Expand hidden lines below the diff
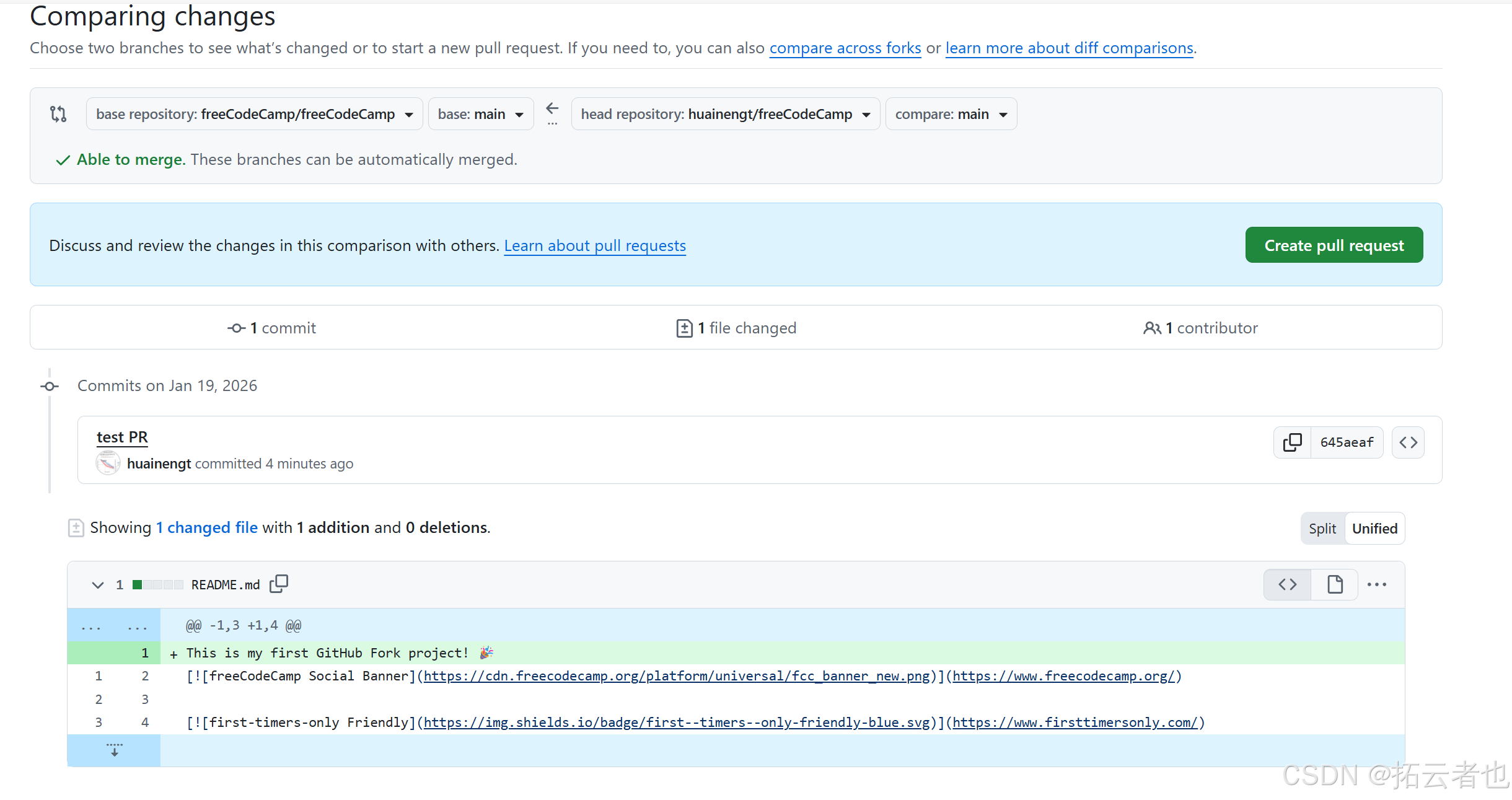The width and height of the screenshot is (1512, 800). (x=114, y=750)
